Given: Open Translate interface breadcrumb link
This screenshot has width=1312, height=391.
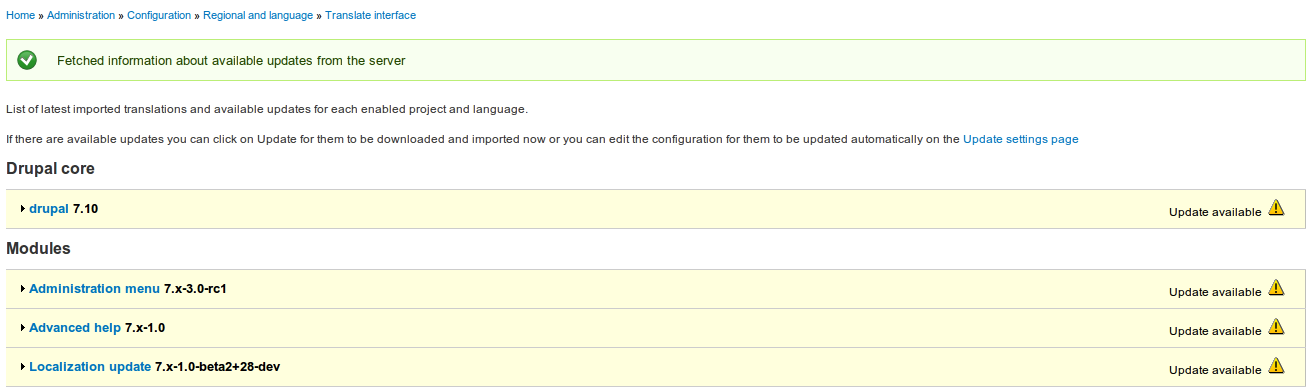Looking at the screenshot, I should point(371,15).
